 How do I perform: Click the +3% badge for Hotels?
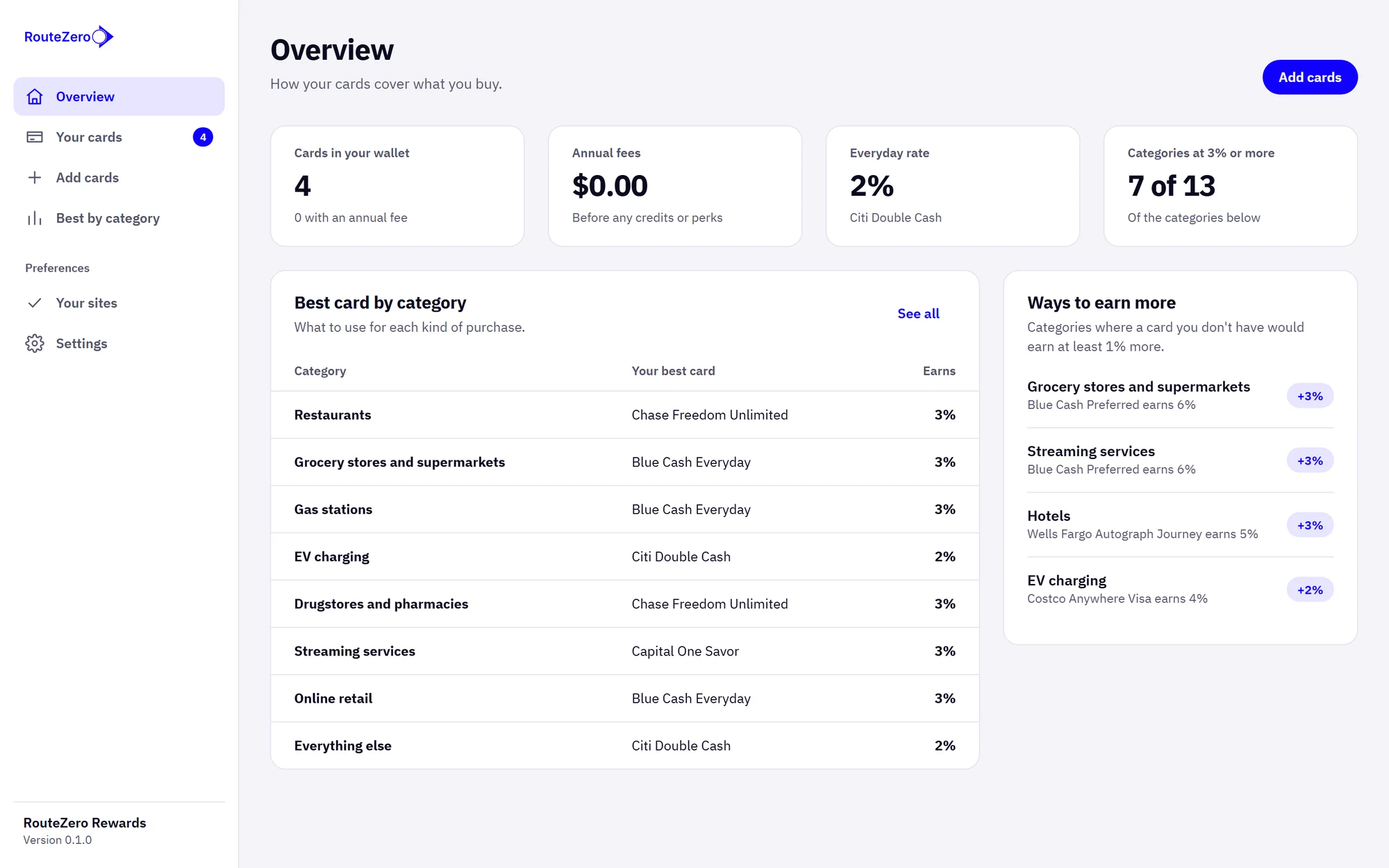(1310, 525)
